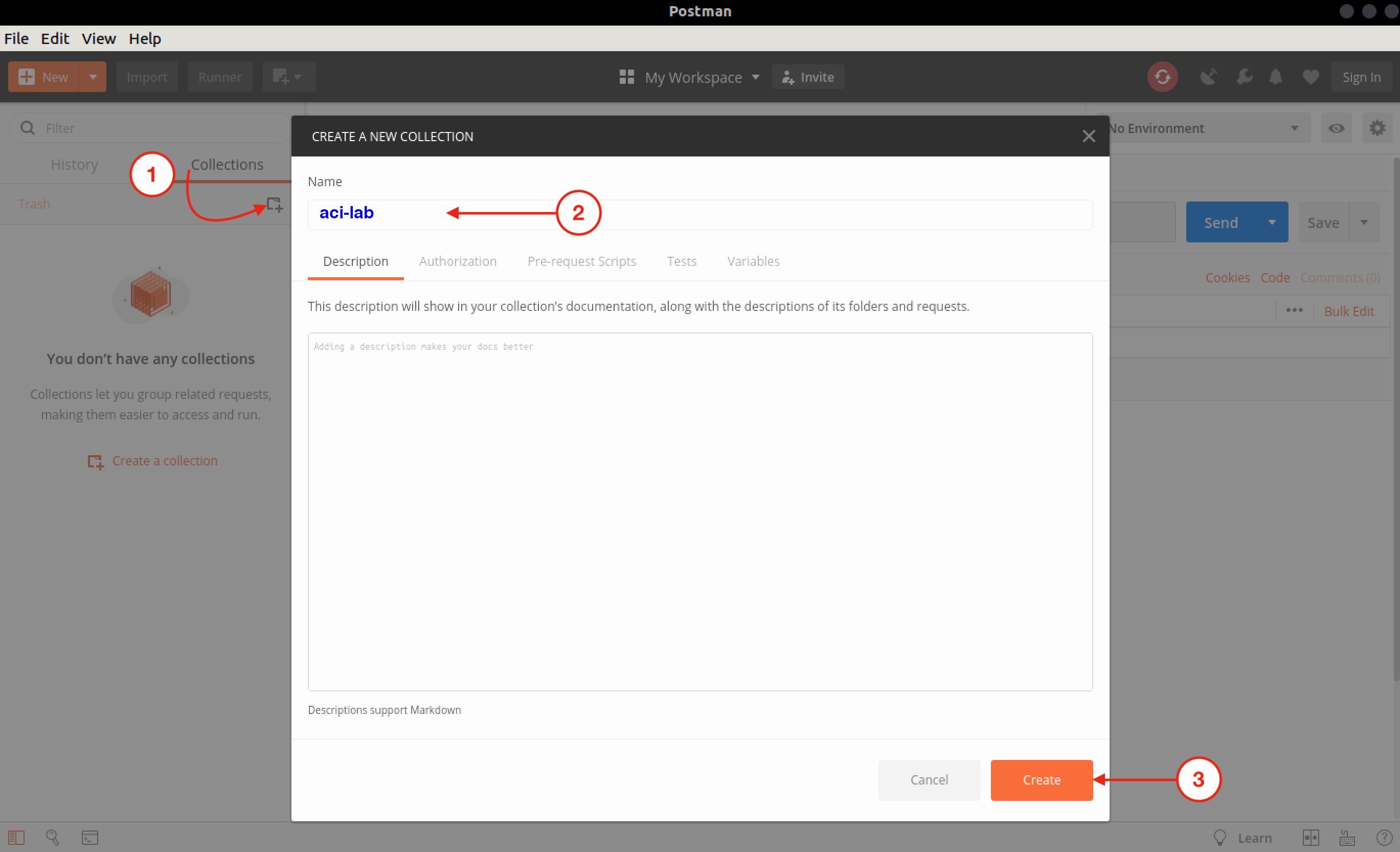This screenshot has width=1400, height=852.
Task: Click the Cancel button in dialog
Action: [929, 780]
